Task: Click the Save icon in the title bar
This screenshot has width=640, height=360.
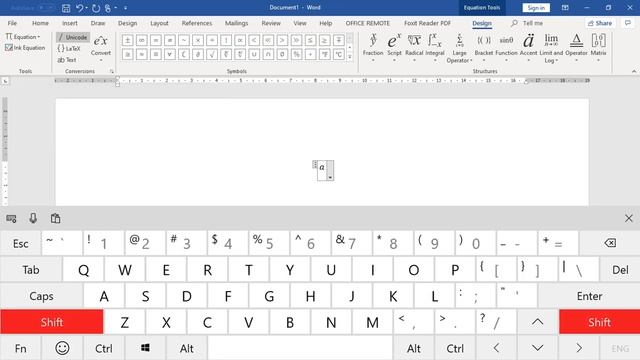Action: [x=66, y=8]
